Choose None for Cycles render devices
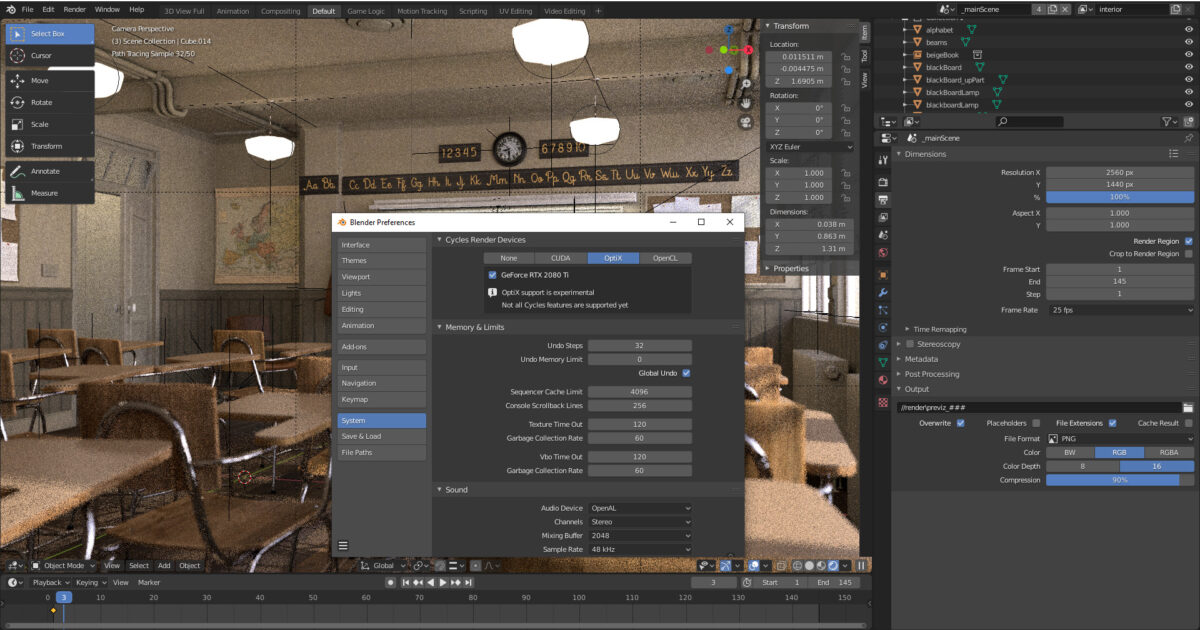The image size is (1200, 630). (509, 258)
